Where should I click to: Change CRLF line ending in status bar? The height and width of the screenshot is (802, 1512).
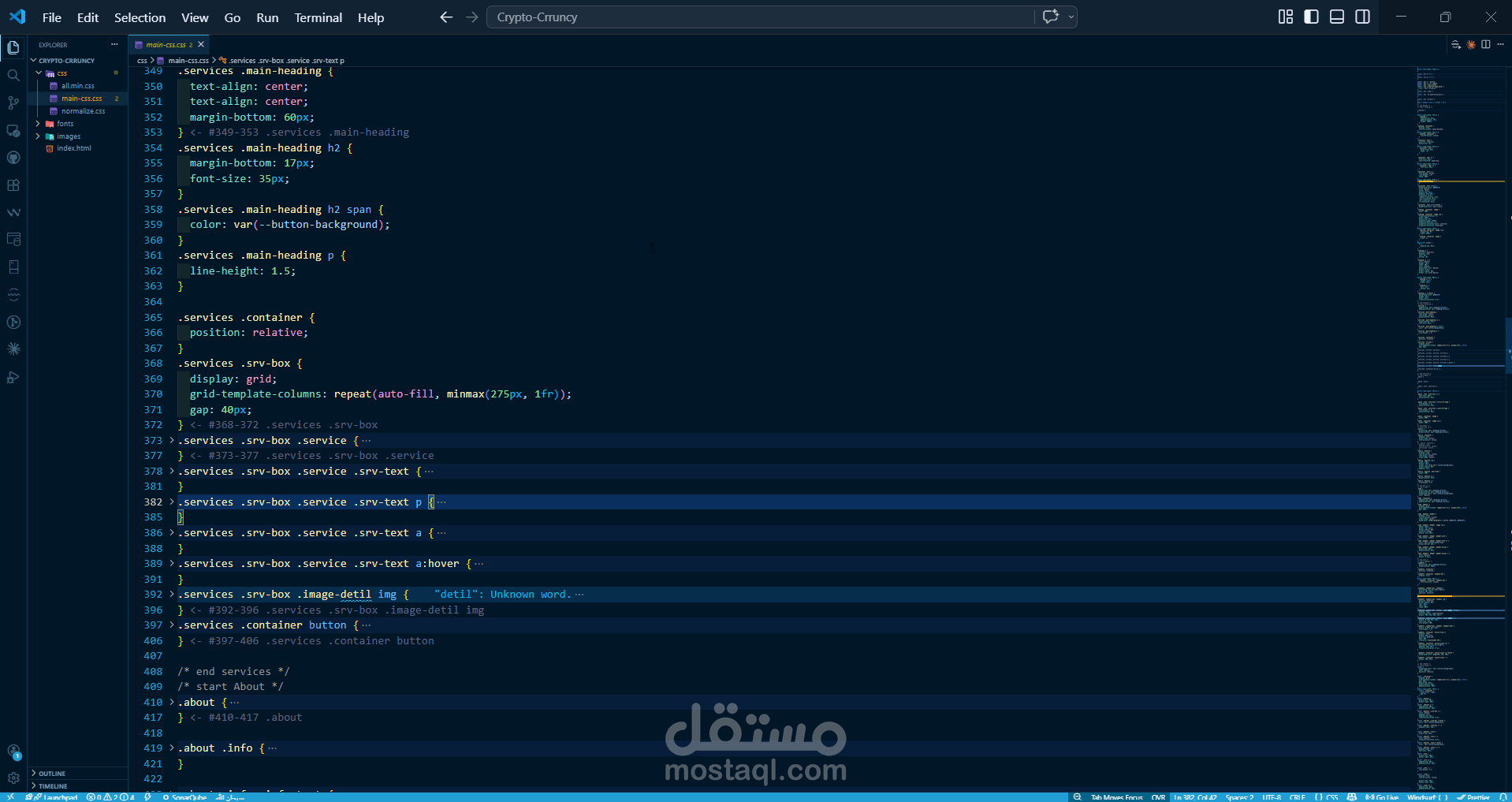click(x=1298, y=797)
